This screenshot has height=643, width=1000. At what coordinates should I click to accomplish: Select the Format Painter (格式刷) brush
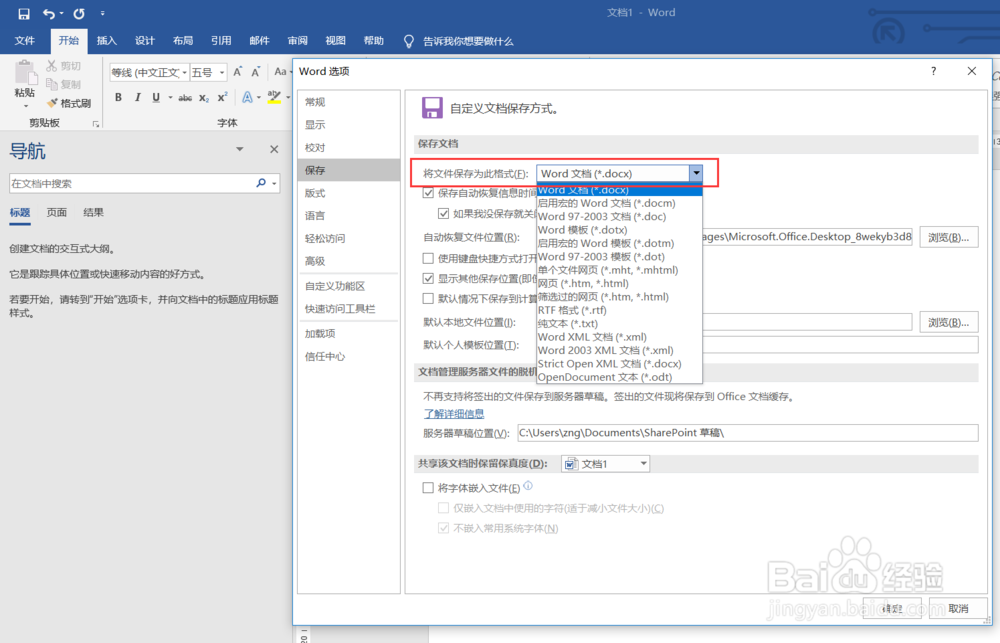coord(52,103)
